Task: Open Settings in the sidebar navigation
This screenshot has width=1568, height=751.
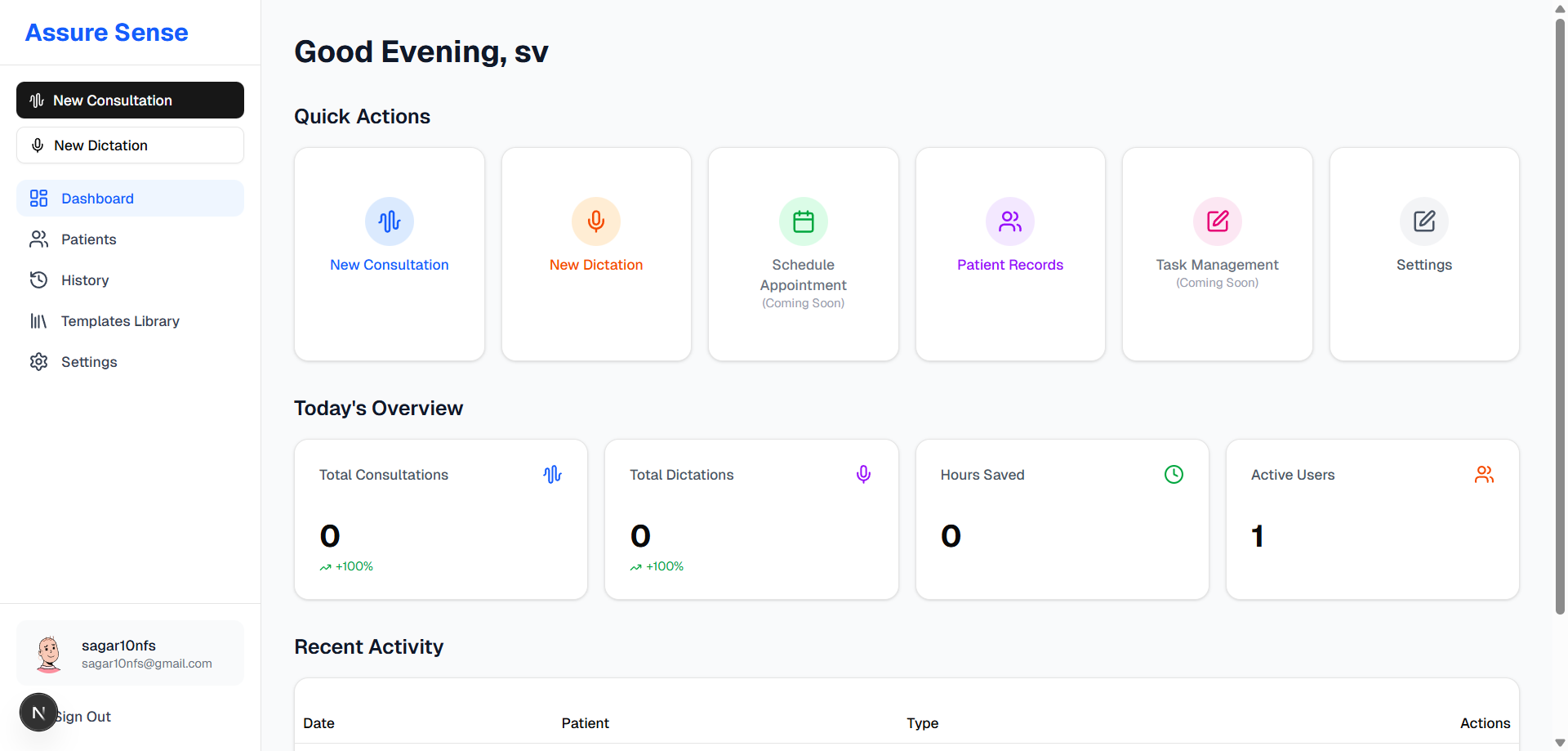Action: (x=88, y=362)
